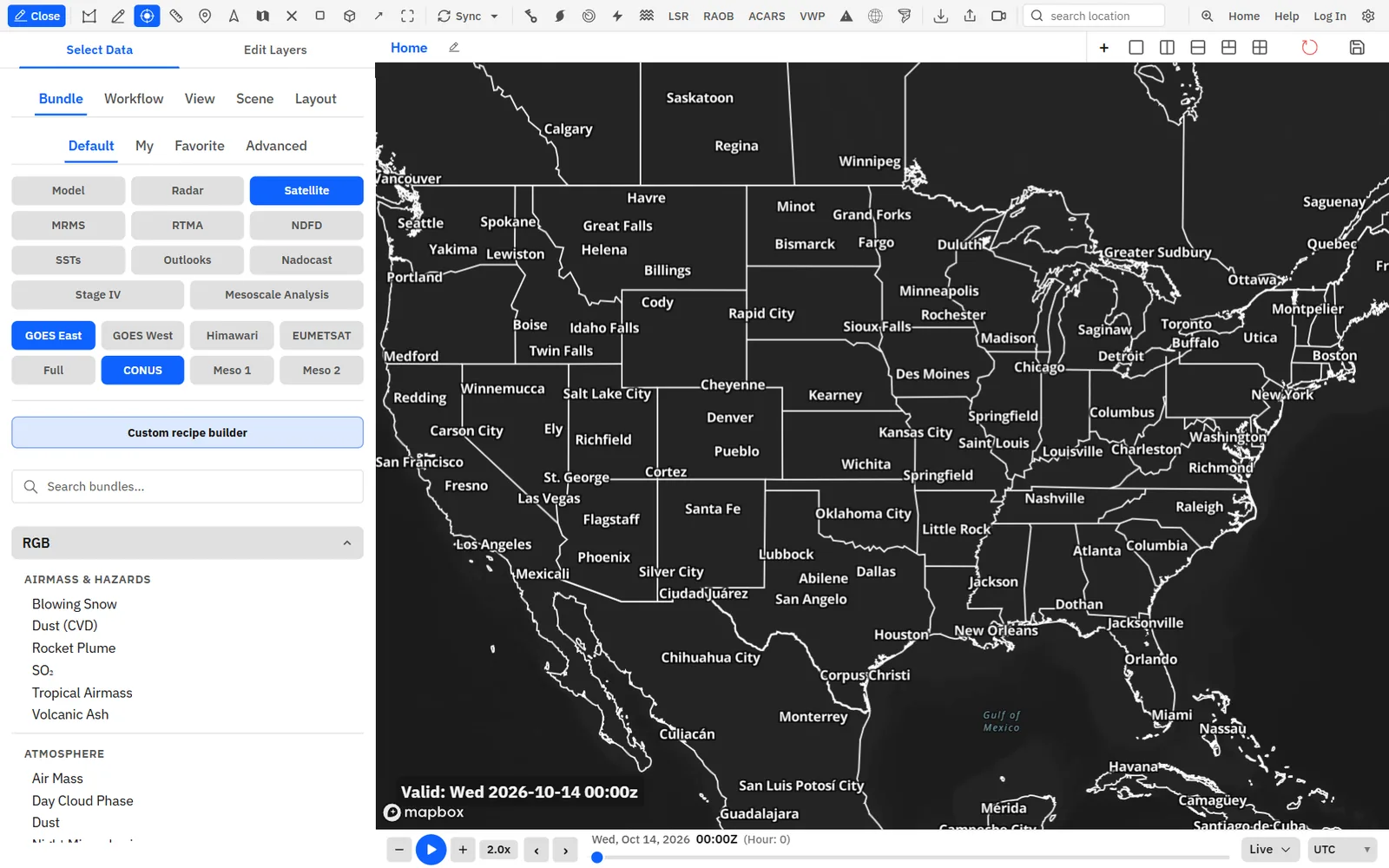1389x868 pixels.
Task: Select the GOES West satellite toggle
Action: (142, 335)
